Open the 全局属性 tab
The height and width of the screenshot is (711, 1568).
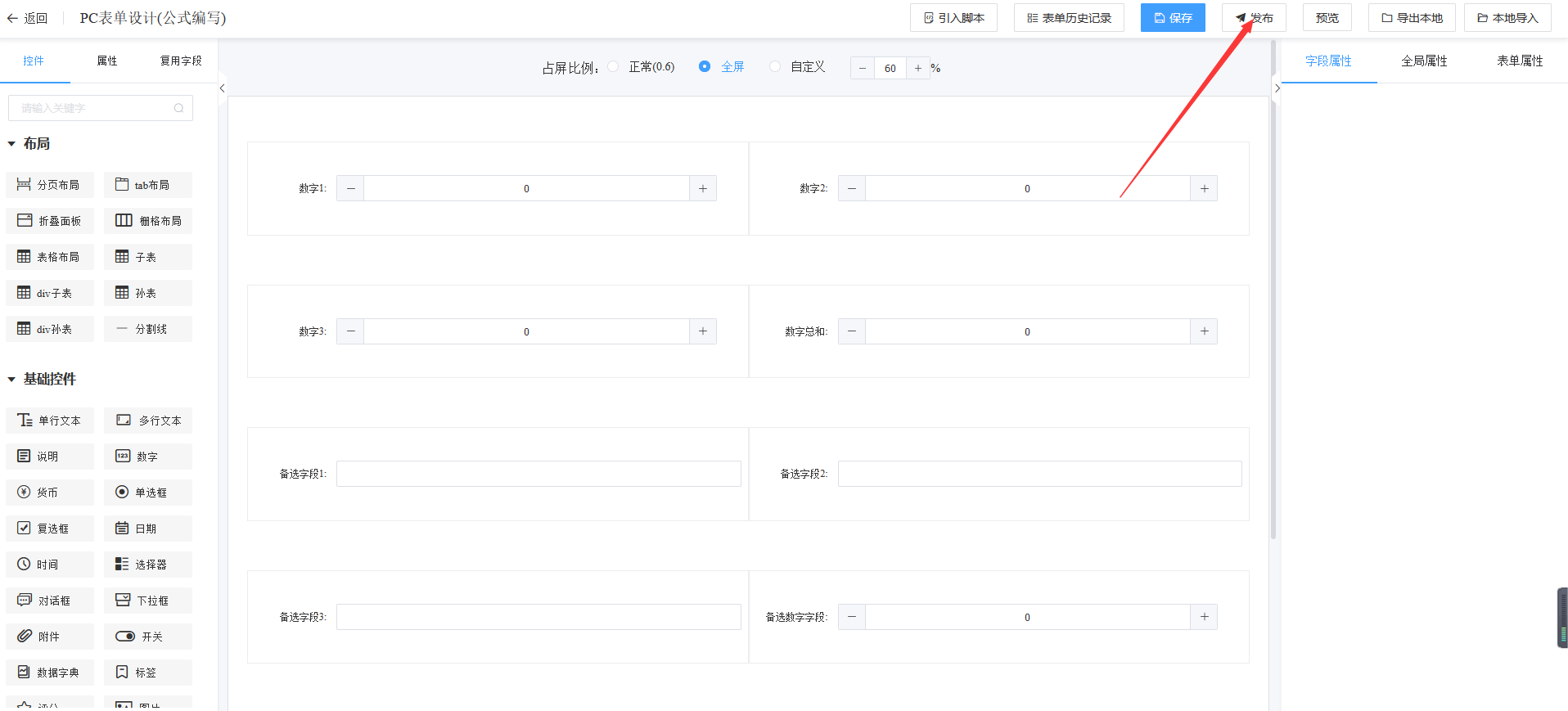1424,61
